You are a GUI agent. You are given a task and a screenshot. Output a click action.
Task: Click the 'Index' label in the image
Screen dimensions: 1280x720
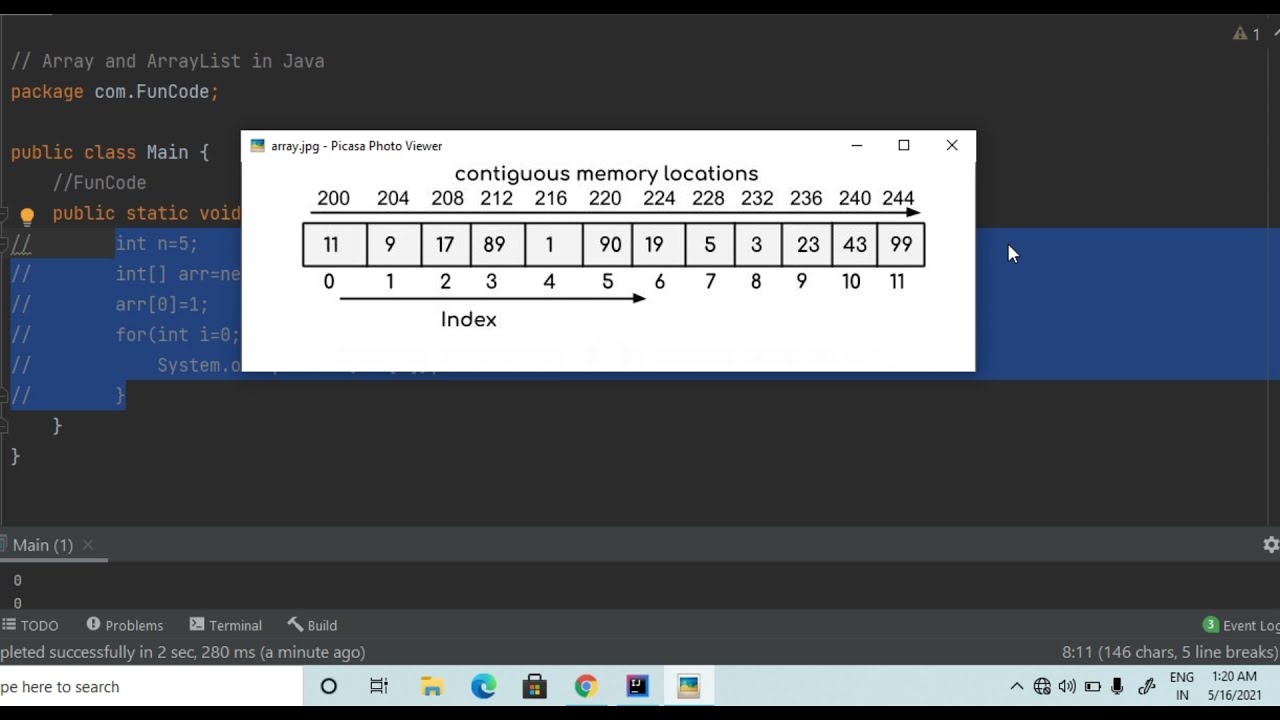coord(468,320)
